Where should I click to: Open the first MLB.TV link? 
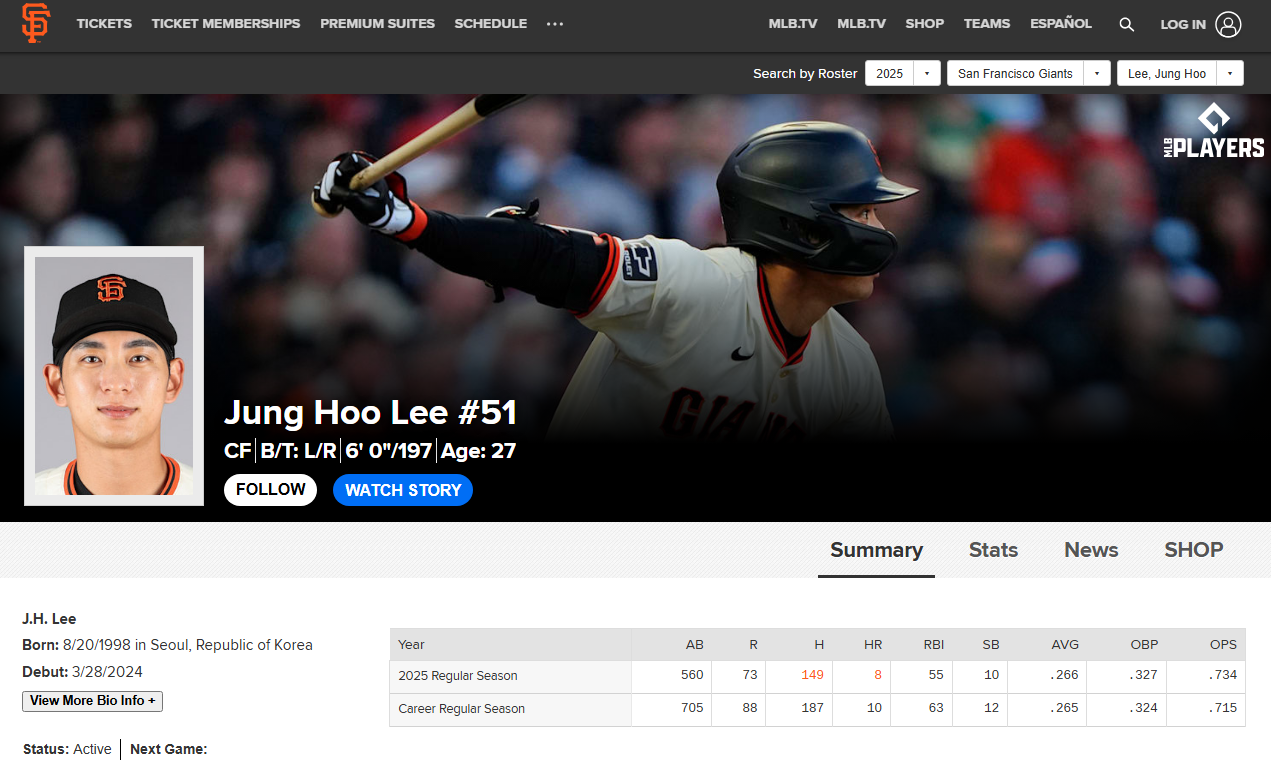793,24
